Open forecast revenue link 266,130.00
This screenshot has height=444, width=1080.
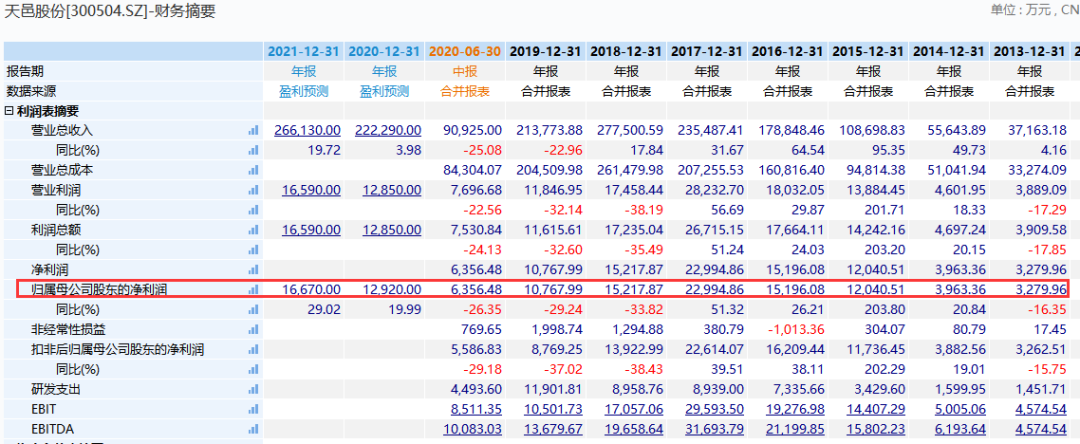click(307, 130)
